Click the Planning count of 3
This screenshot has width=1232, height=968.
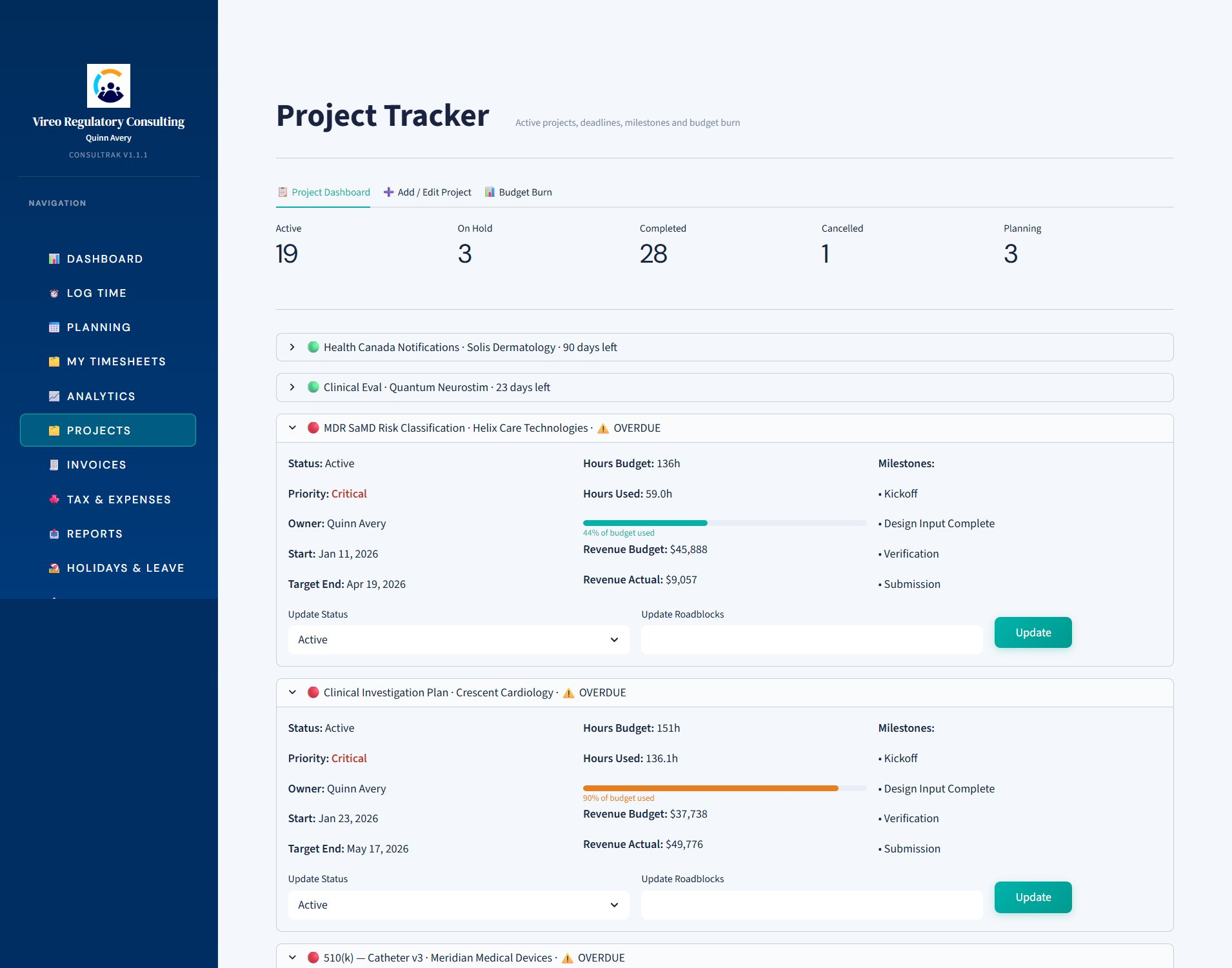pos(1010,254)
